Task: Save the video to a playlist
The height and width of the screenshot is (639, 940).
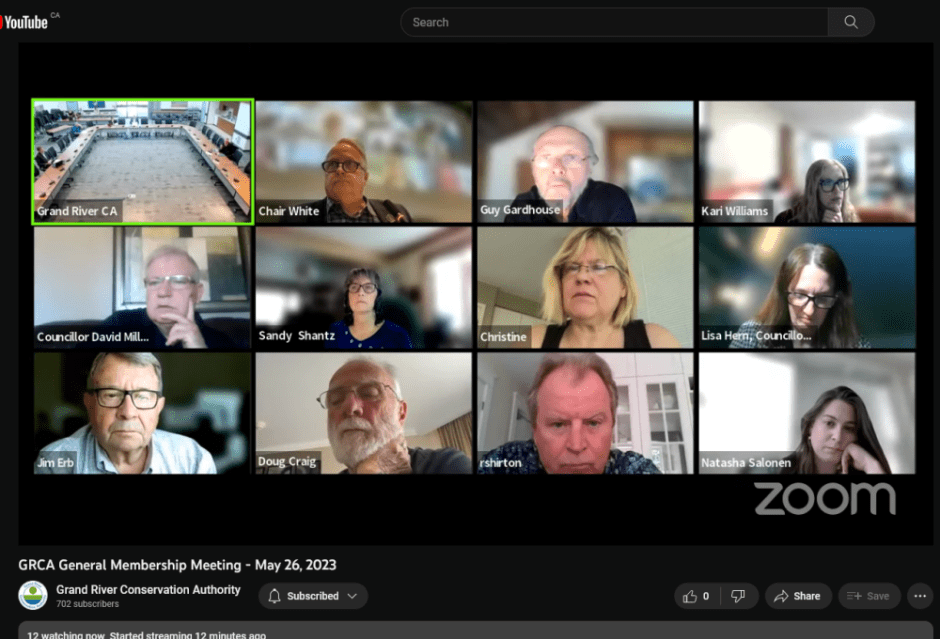Action: 868,596
